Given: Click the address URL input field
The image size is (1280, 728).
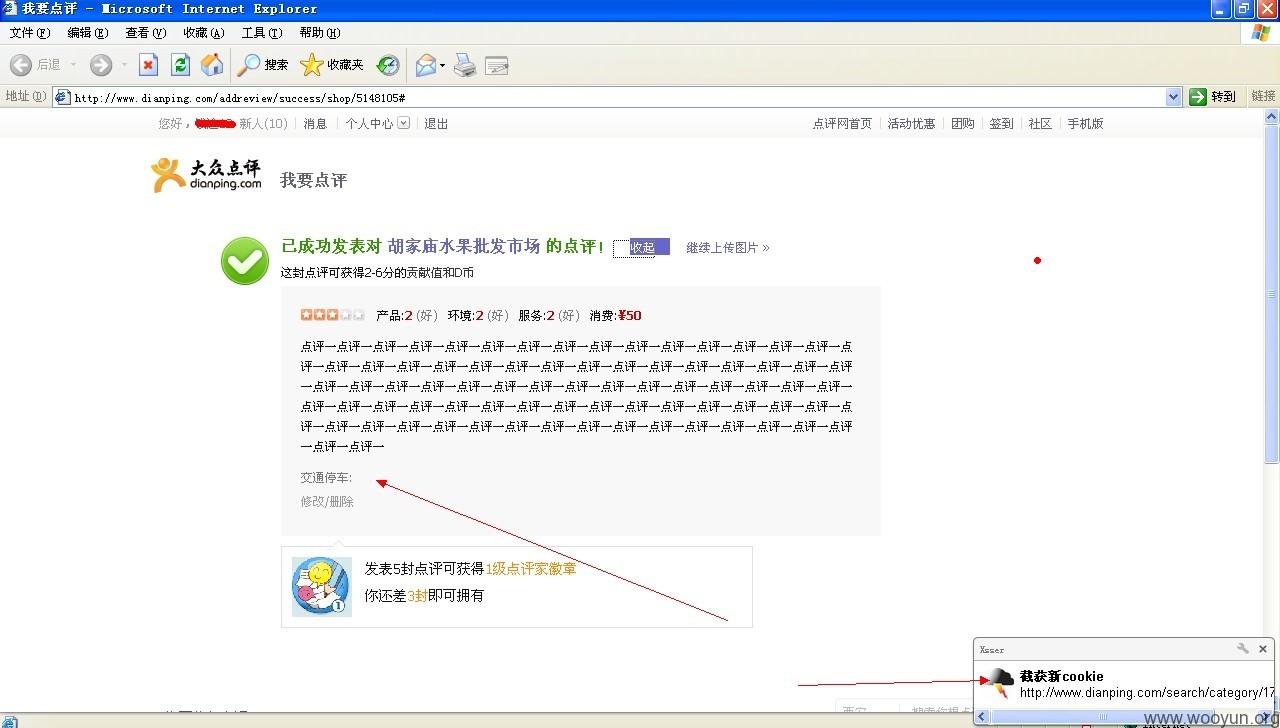Looking at the screenshot, I should click(617, 97).
